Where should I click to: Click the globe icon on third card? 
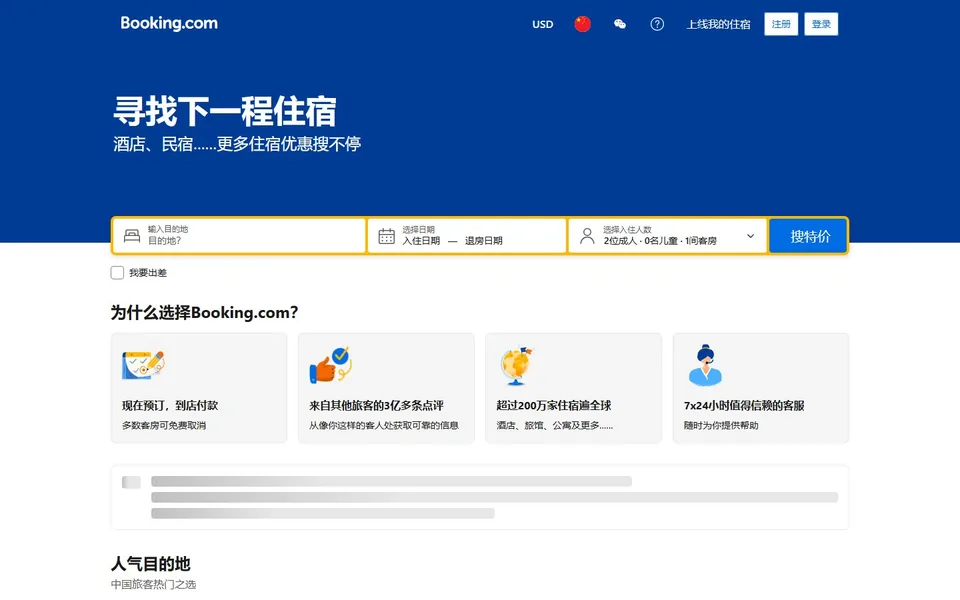(516, 366)
